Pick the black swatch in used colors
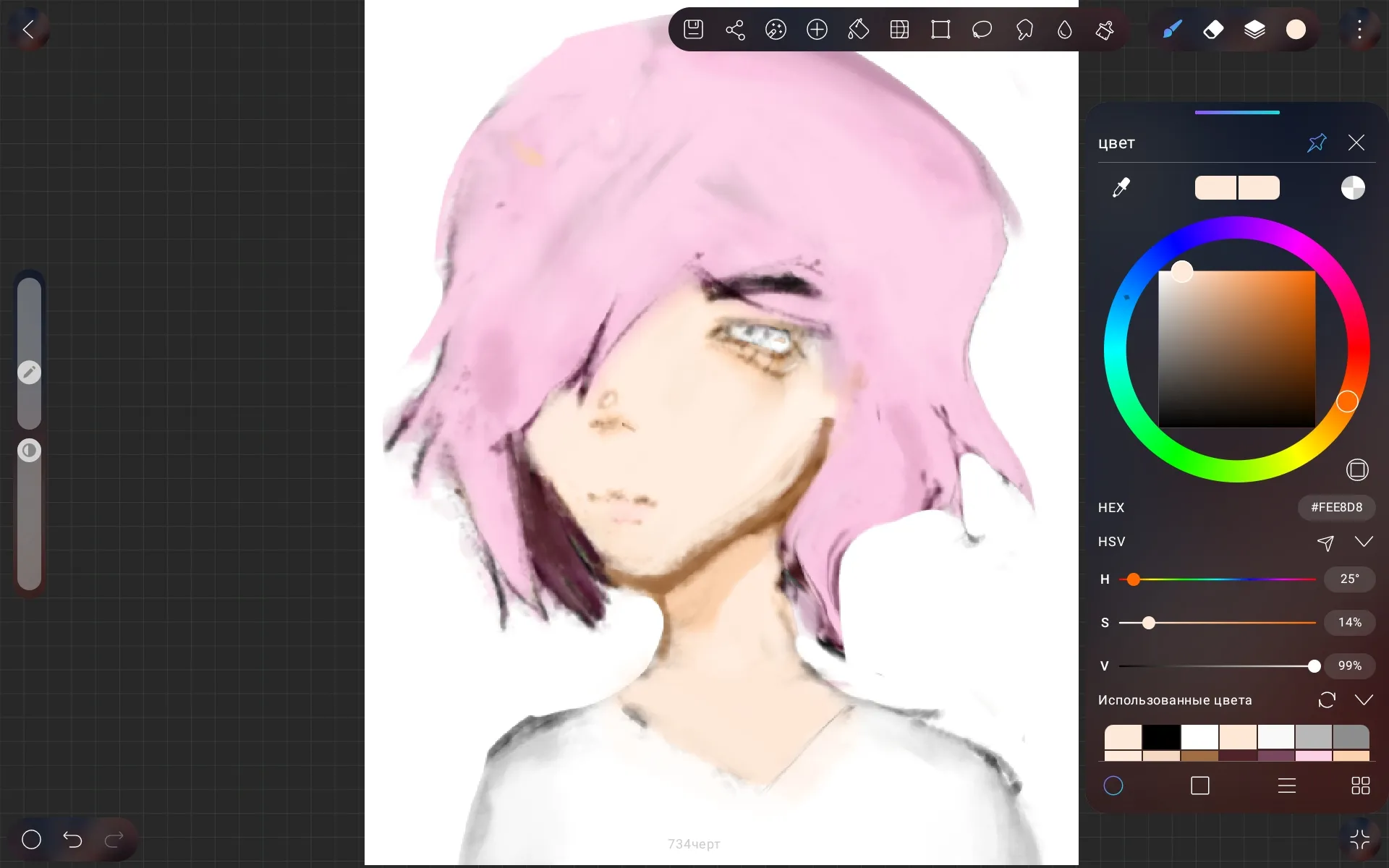 pyautogui.click(x=1161, y=737)
